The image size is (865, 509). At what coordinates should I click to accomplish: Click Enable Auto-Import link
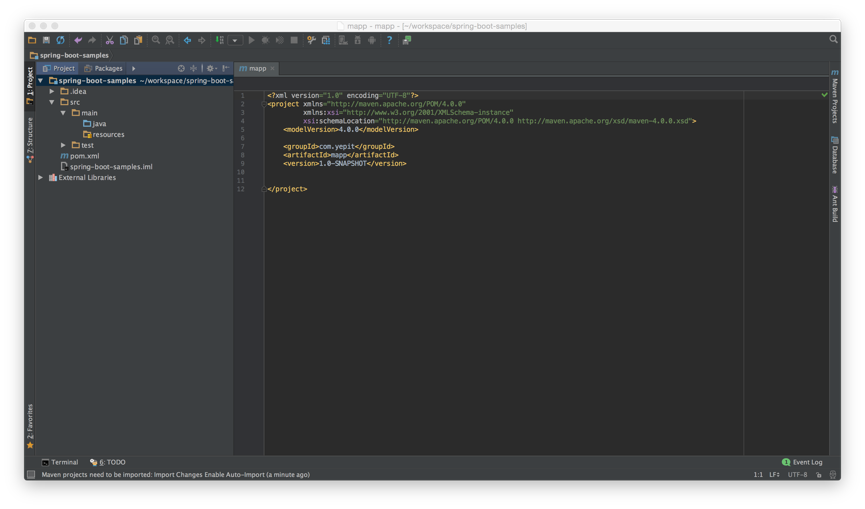point(234,474)
